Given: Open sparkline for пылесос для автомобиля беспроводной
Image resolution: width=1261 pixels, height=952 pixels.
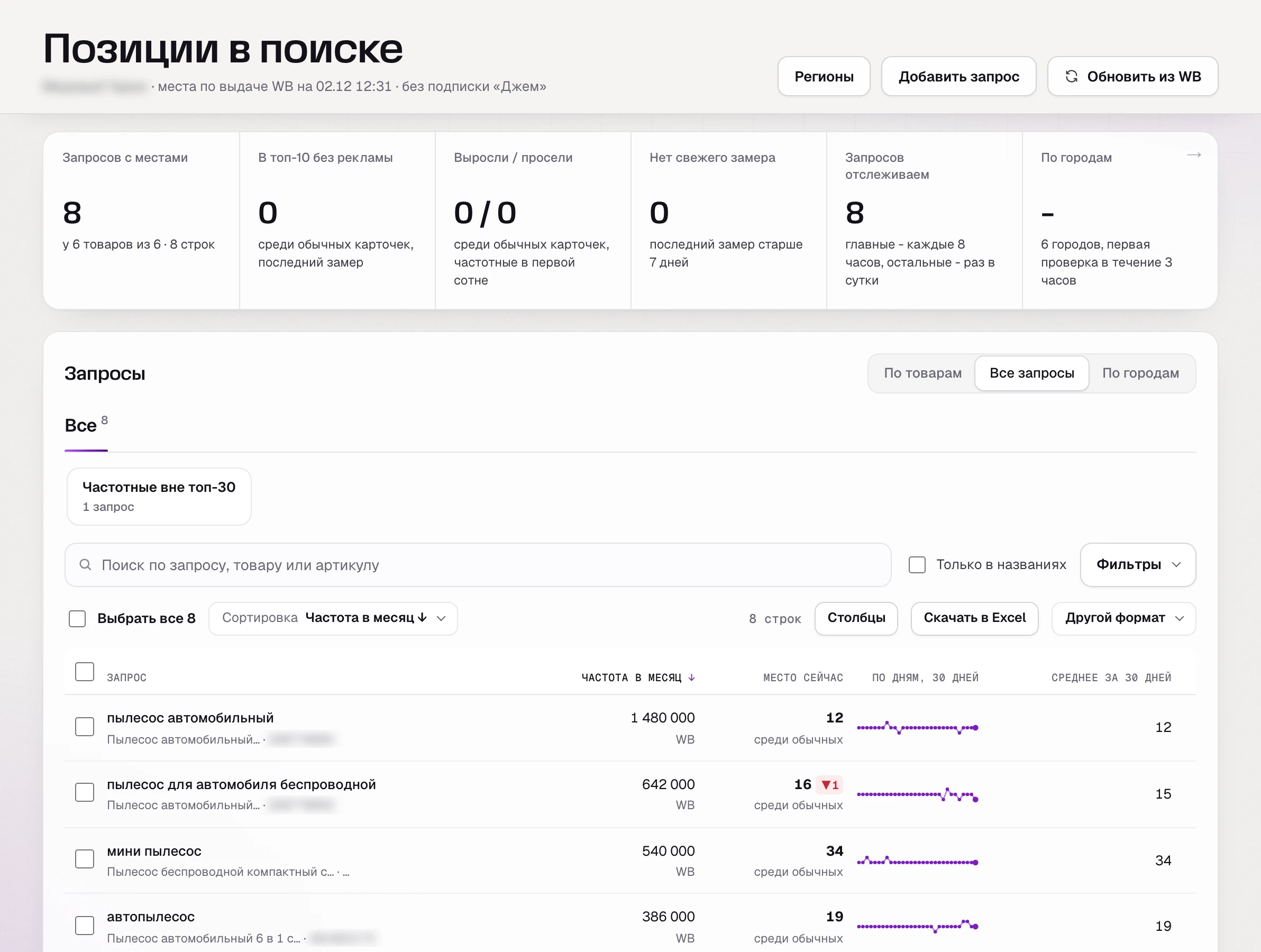Looking at the screenshot, I should 918,795.
